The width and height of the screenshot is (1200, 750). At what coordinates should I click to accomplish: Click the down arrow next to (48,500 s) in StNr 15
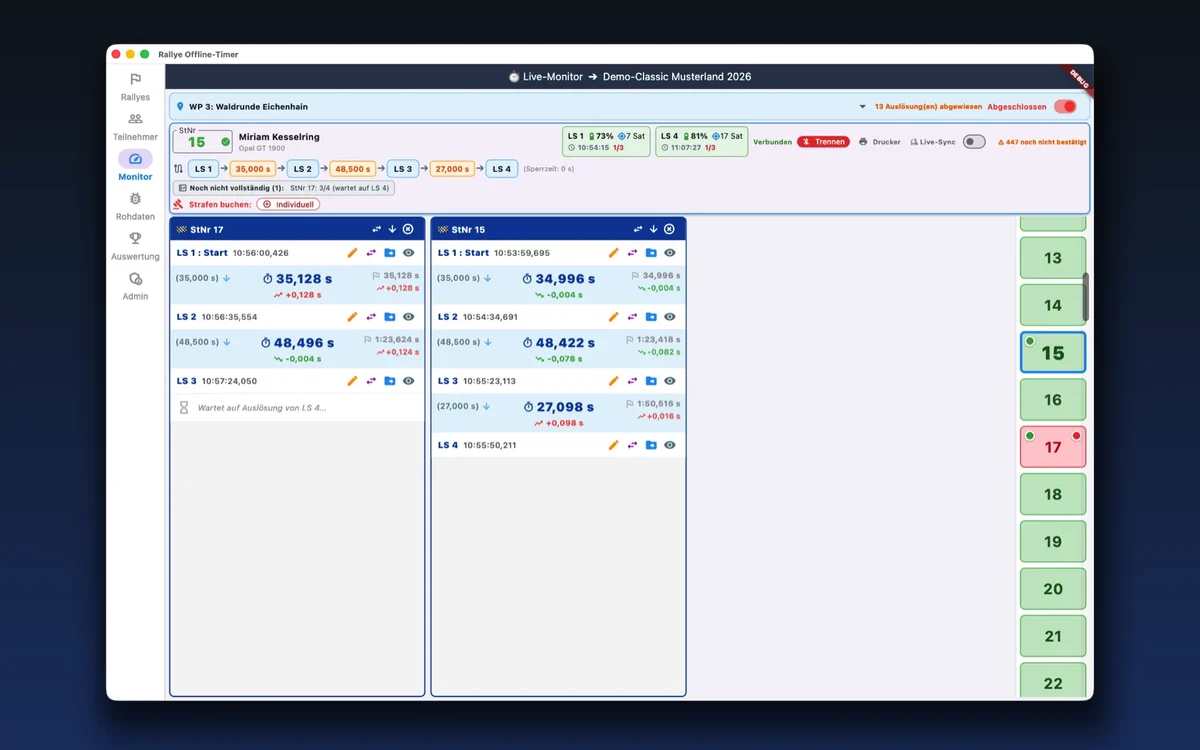487,343
